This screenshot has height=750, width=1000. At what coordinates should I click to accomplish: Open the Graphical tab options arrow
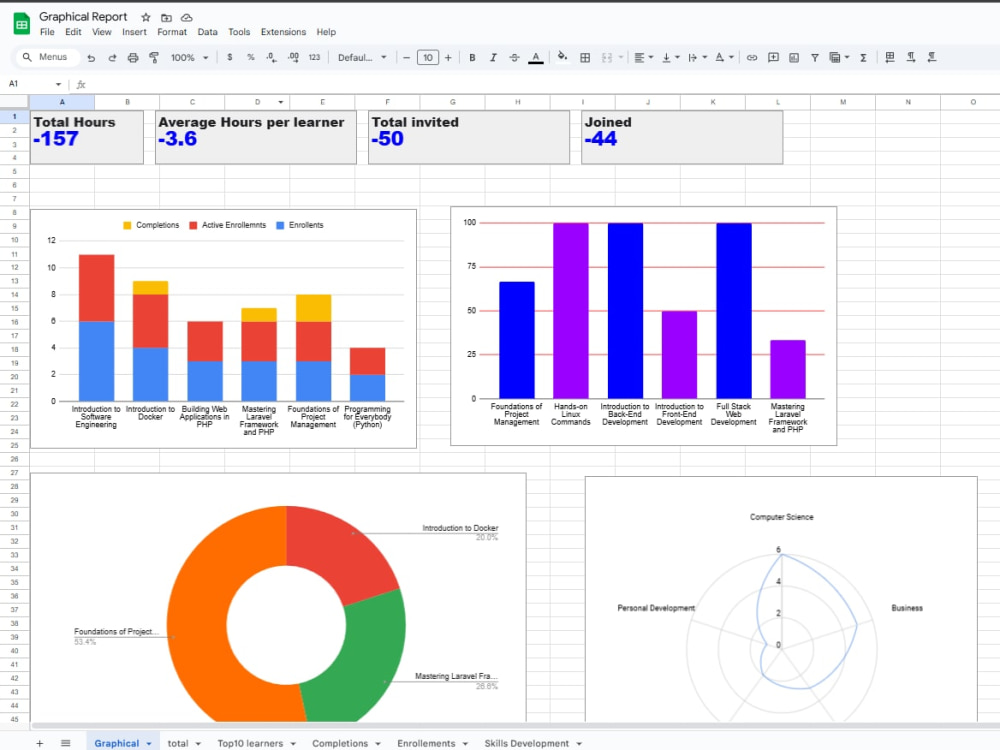[149, 744]
